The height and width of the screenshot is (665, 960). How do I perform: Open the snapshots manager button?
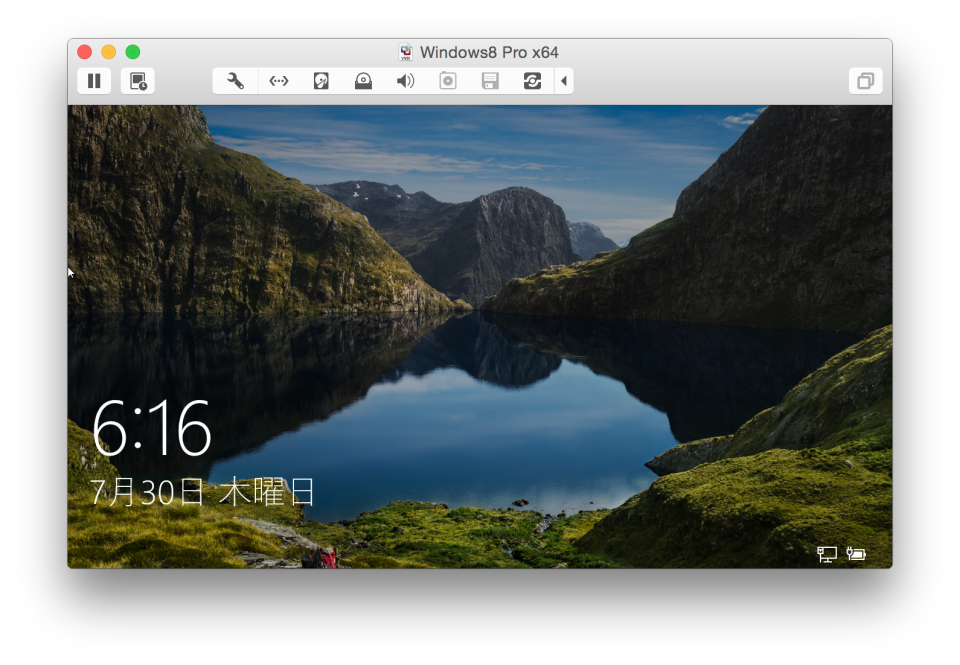138,81
